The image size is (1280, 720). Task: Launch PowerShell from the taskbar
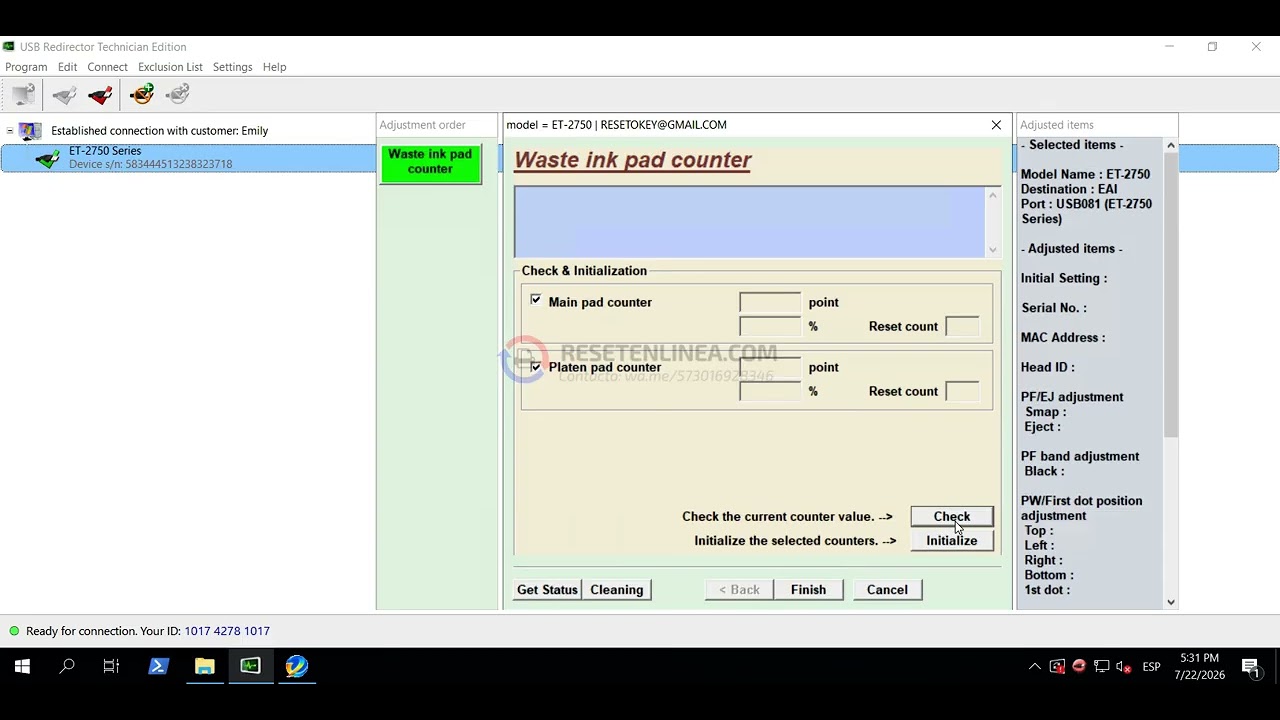click(158, 666)
